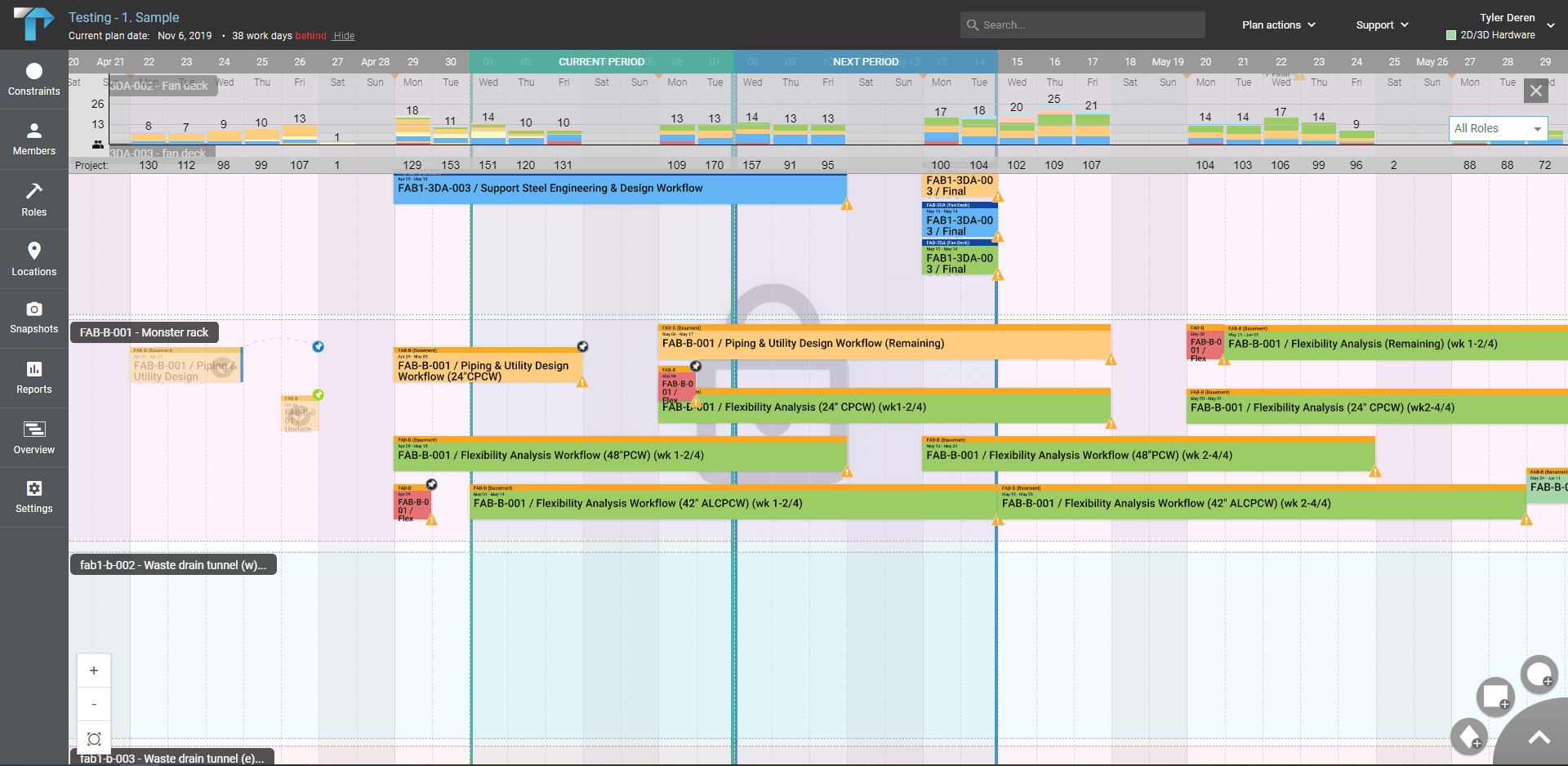Open the Overview panel
The height and width of the screenshot is (766, 1568).
[33, 437]
